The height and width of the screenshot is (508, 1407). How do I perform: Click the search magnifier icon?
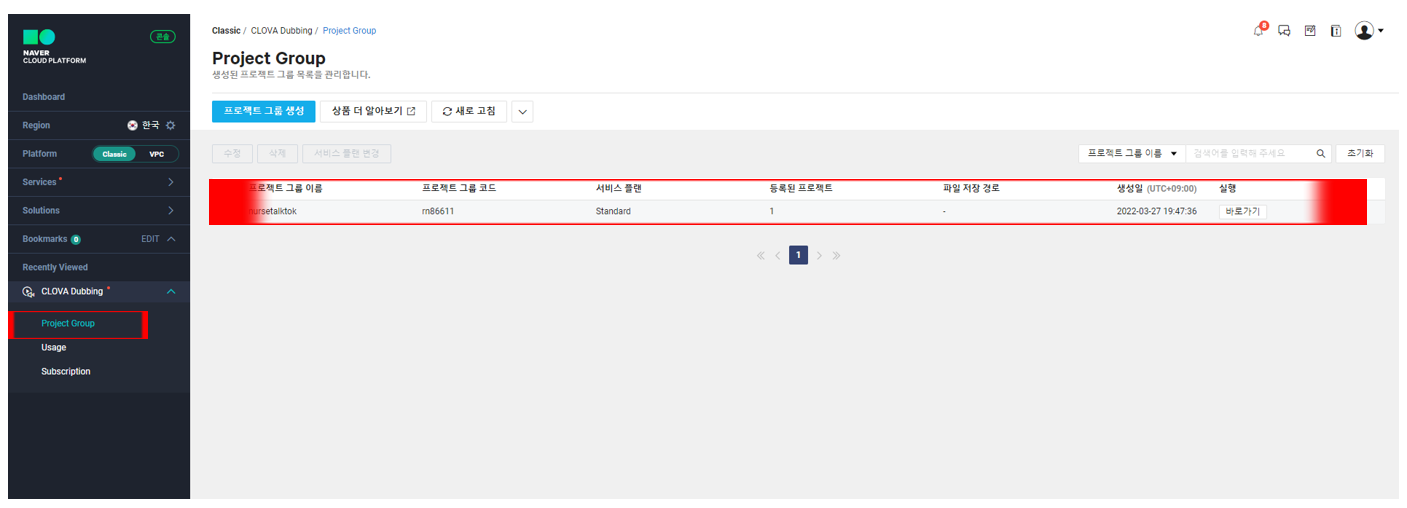tap(1321, 154)
